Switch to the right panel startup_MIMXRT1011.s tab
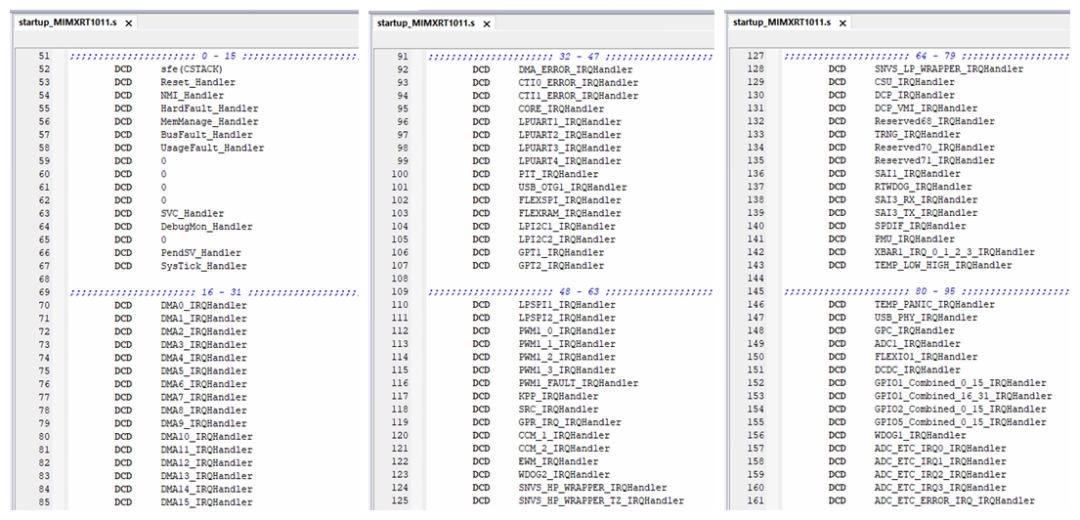The width and height of the screenshot is (1080, 520). click(x=781, y=23)
